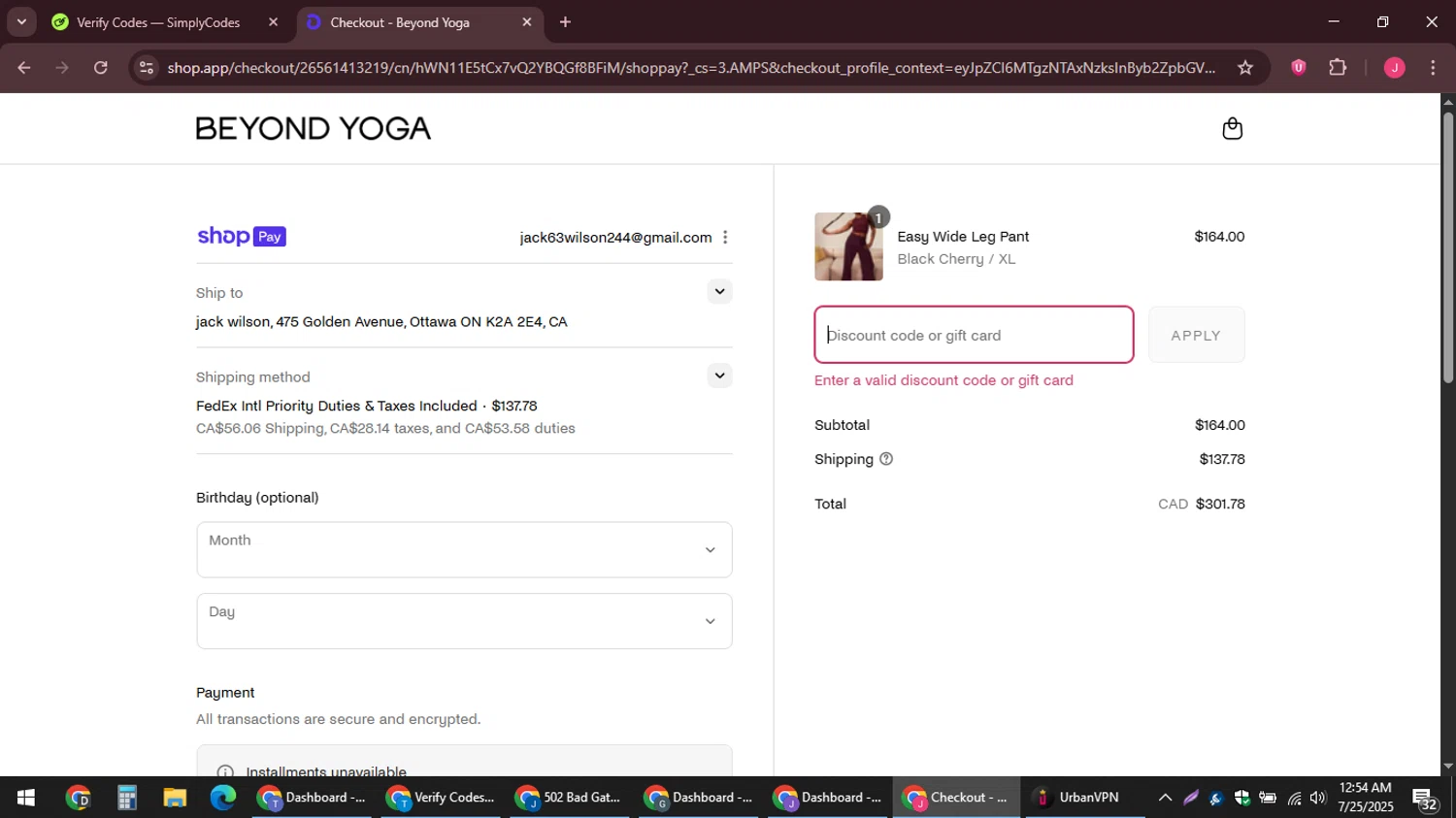Image resolution: width=1456 pixels, height=818 pixels.
Task: Open the volume control in system tray
Action: [1317, 798]
